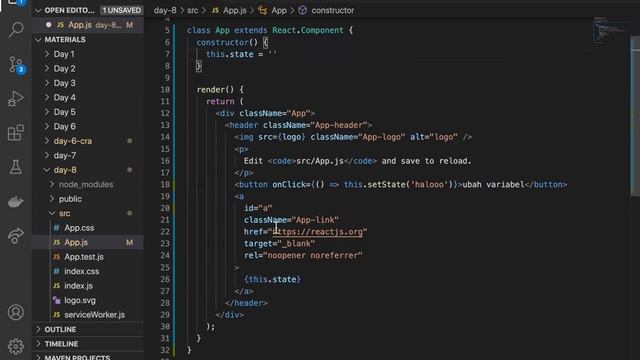The image size is (640, 360).
Task: Click the logo.svg file icon
Action: tap(57, 300)
